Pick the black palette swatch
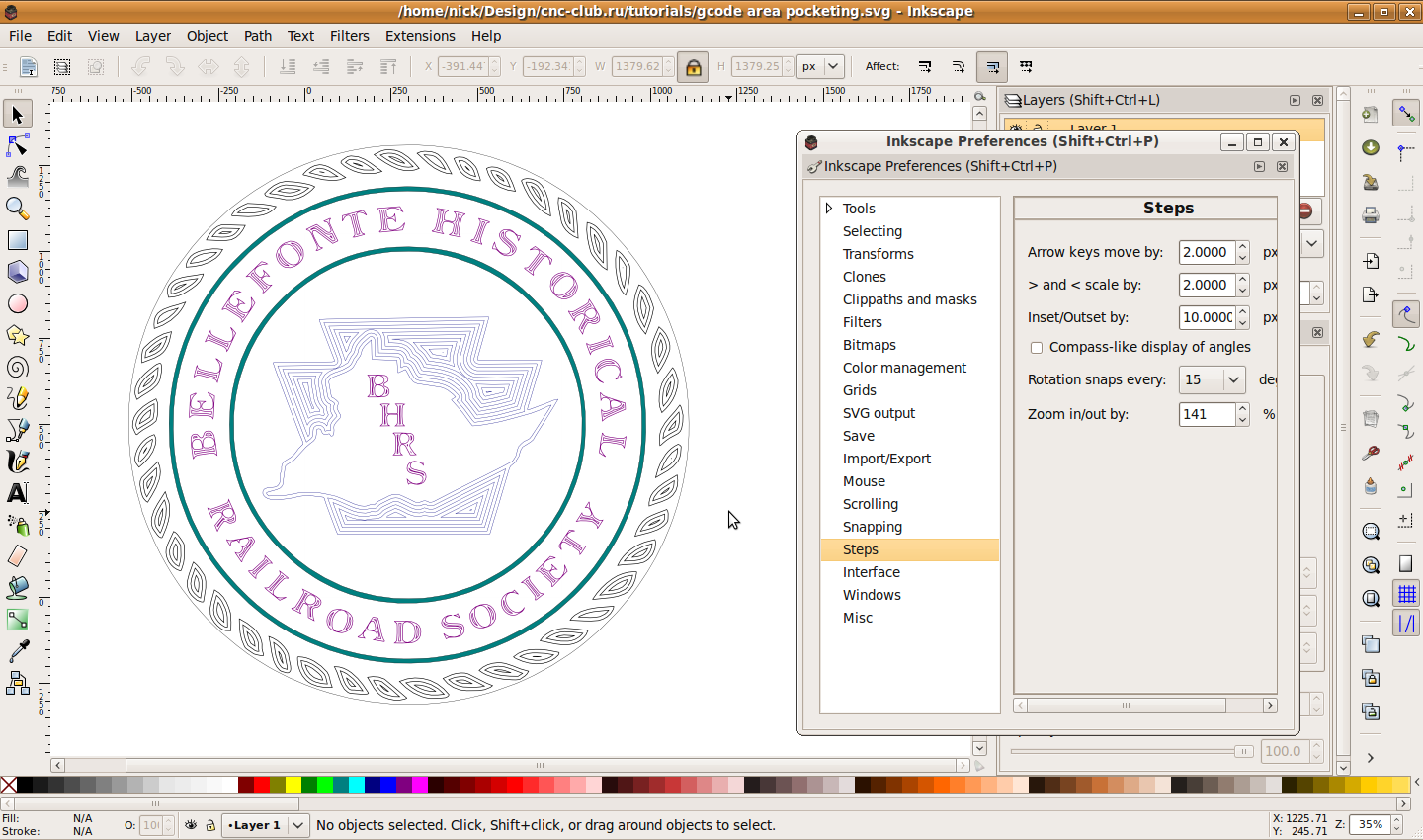The width and height of the screenshot is (1423, 840). 25,785
